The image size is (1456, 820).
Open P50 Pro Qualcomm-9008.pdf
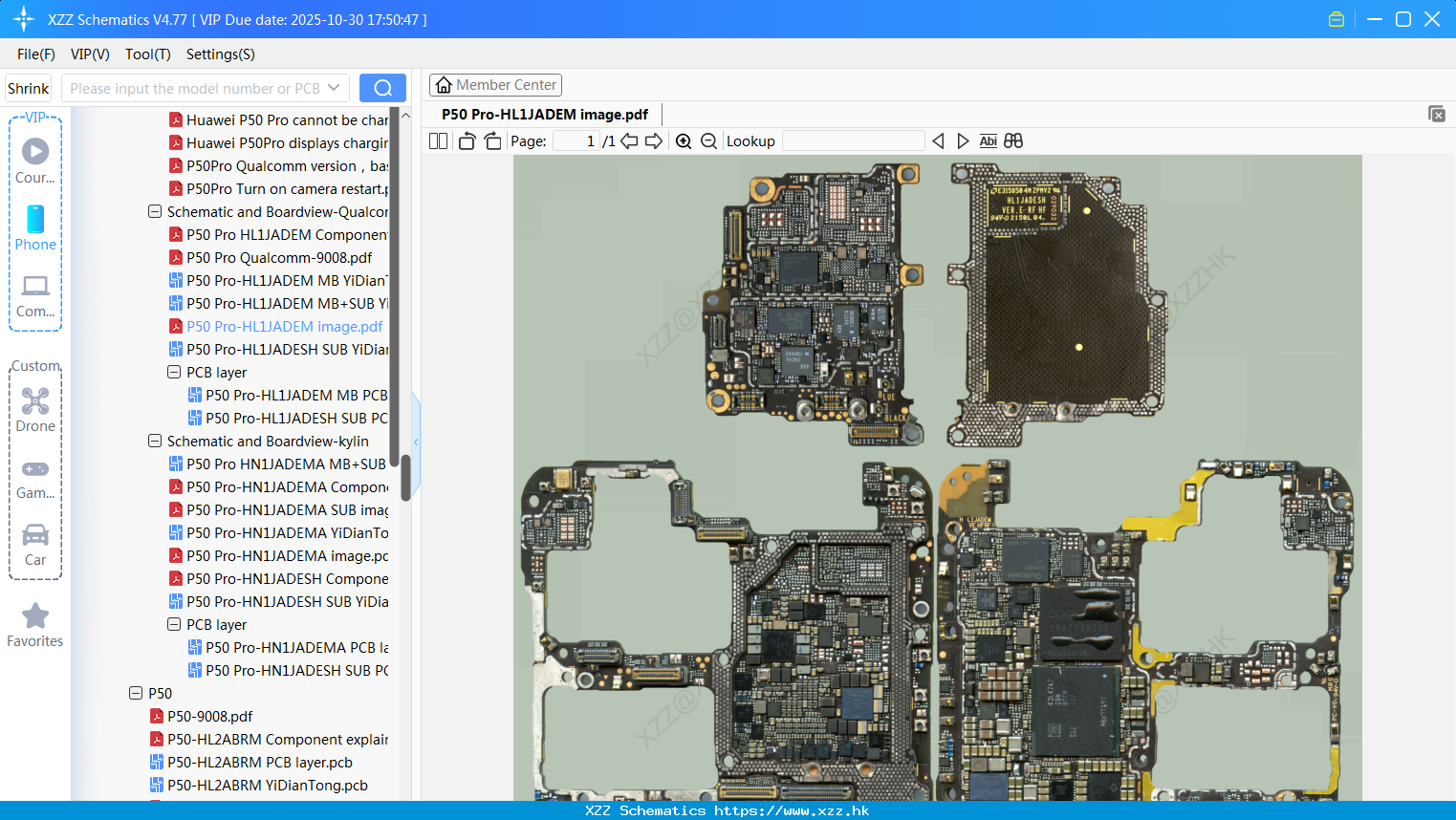click(271, 257)
